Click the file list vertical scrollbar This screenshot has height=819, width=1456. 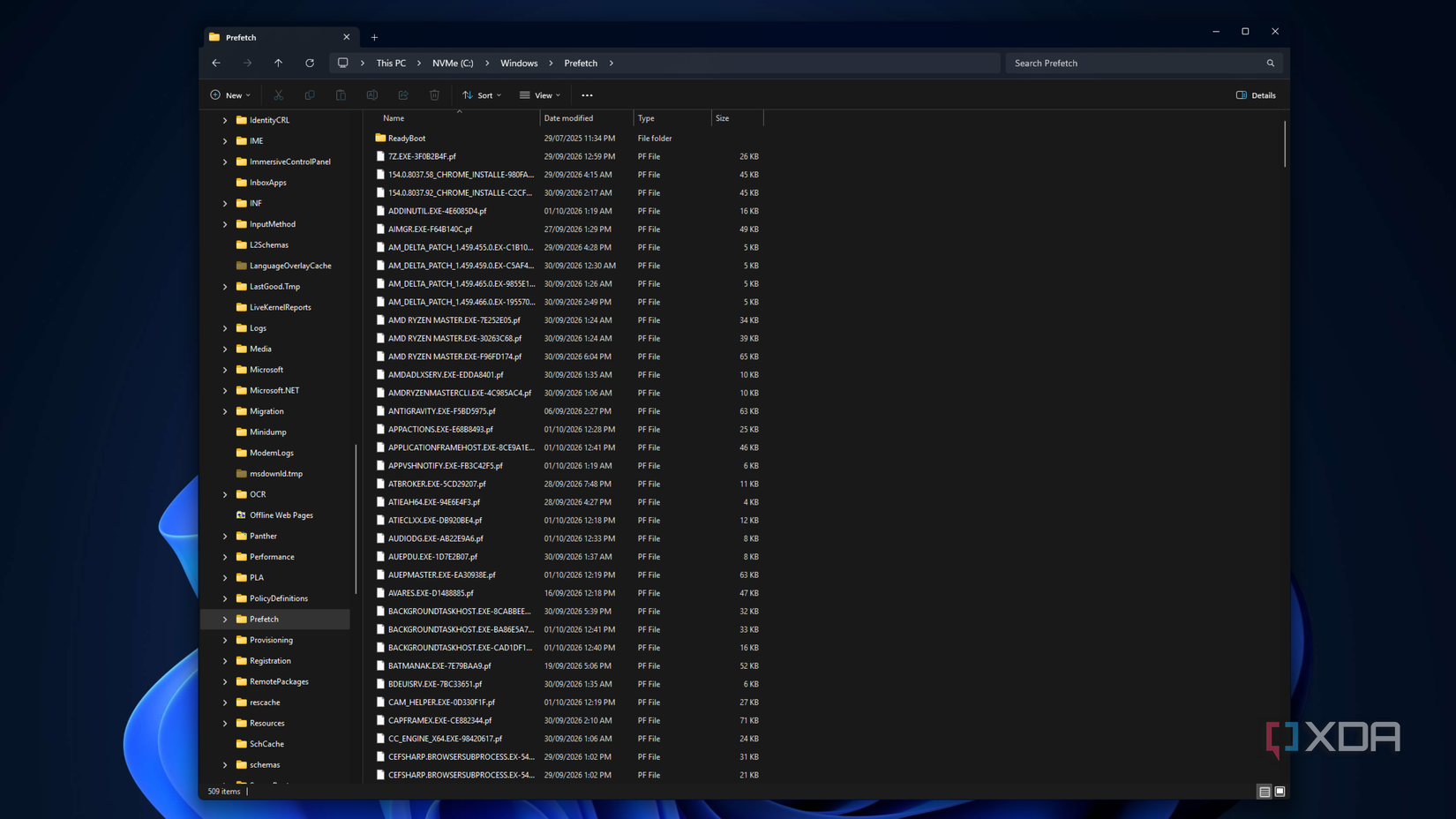[x=1285, y=144]
